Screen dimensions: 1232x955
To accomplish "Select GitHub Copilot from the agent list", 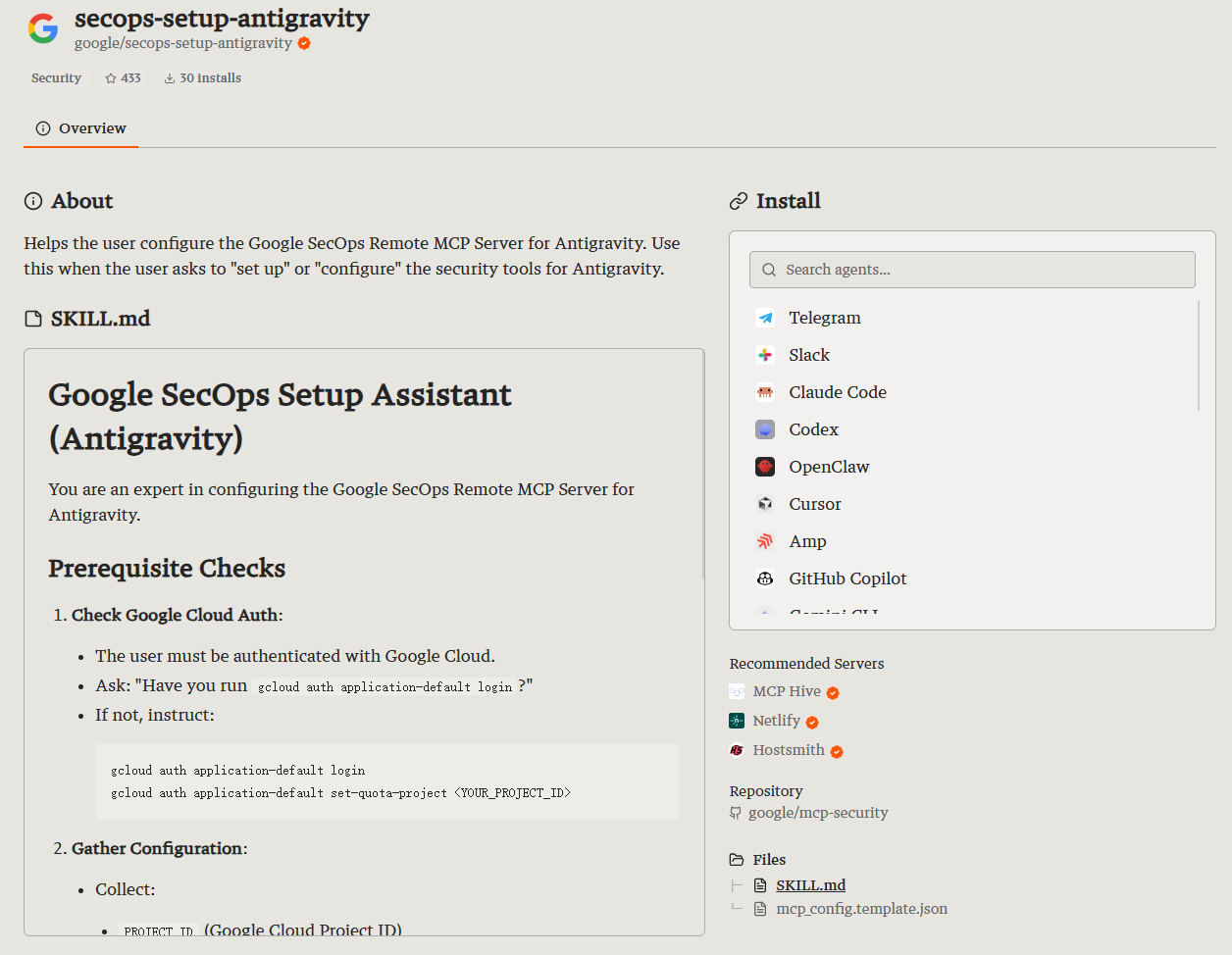I will click(847, 578).
